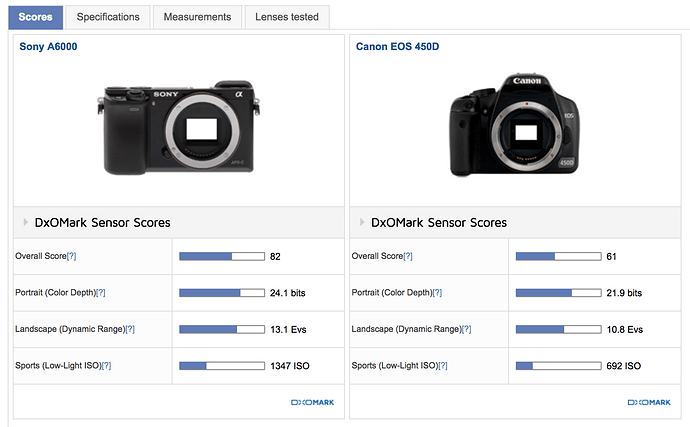Click Sony 'DxOMark Sensor Scores' heading

(103, 223)
